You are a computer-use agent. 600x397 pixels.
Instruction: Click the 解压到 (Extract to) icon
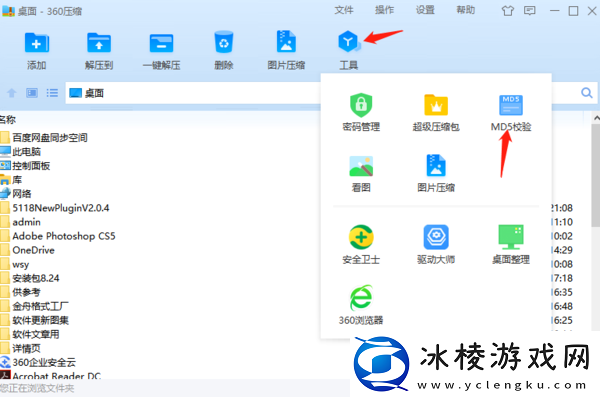(99, 43)
